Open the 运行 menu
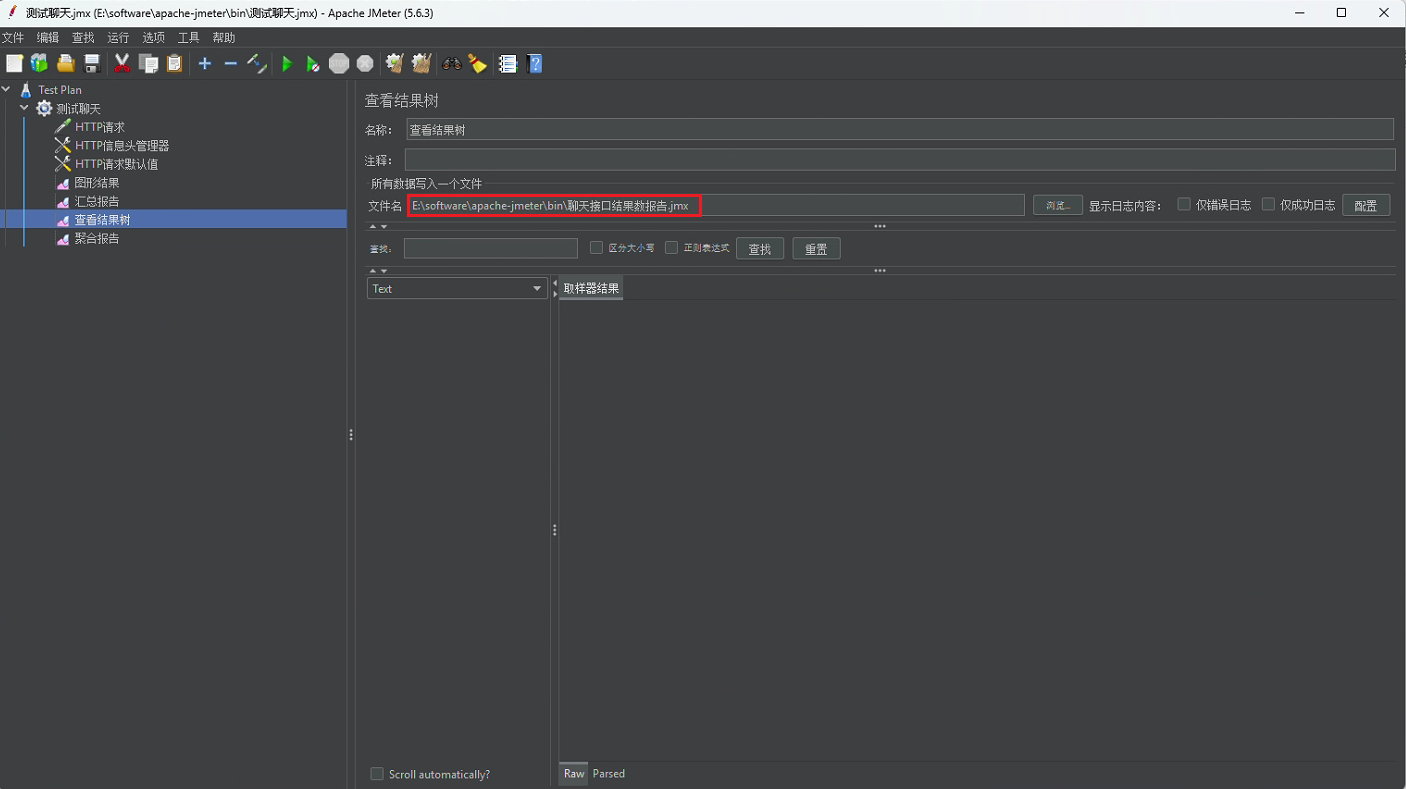 118,38
